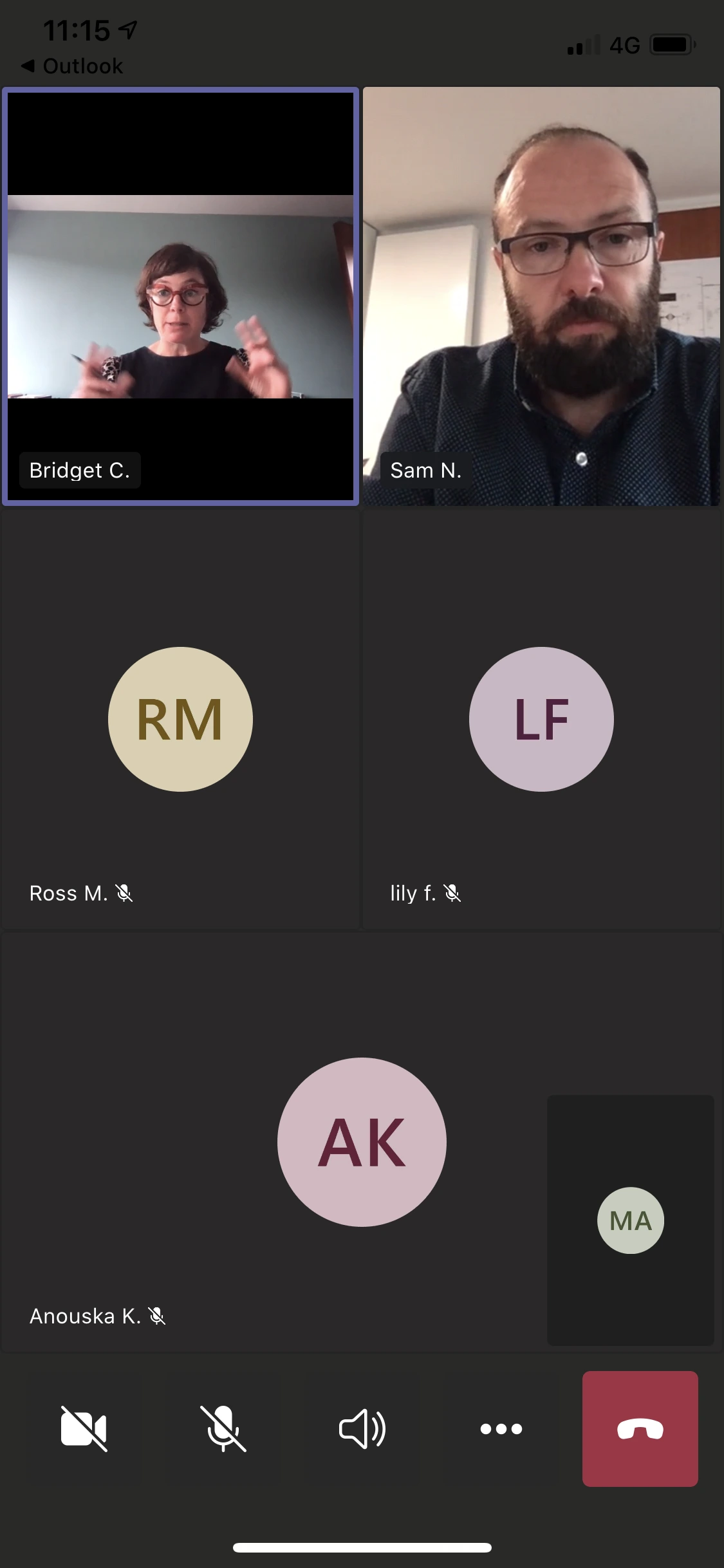Hang up with the red end-call button
This screenshot has width=724, height=1568.
pyautogui.click(x=640, y=1429)
